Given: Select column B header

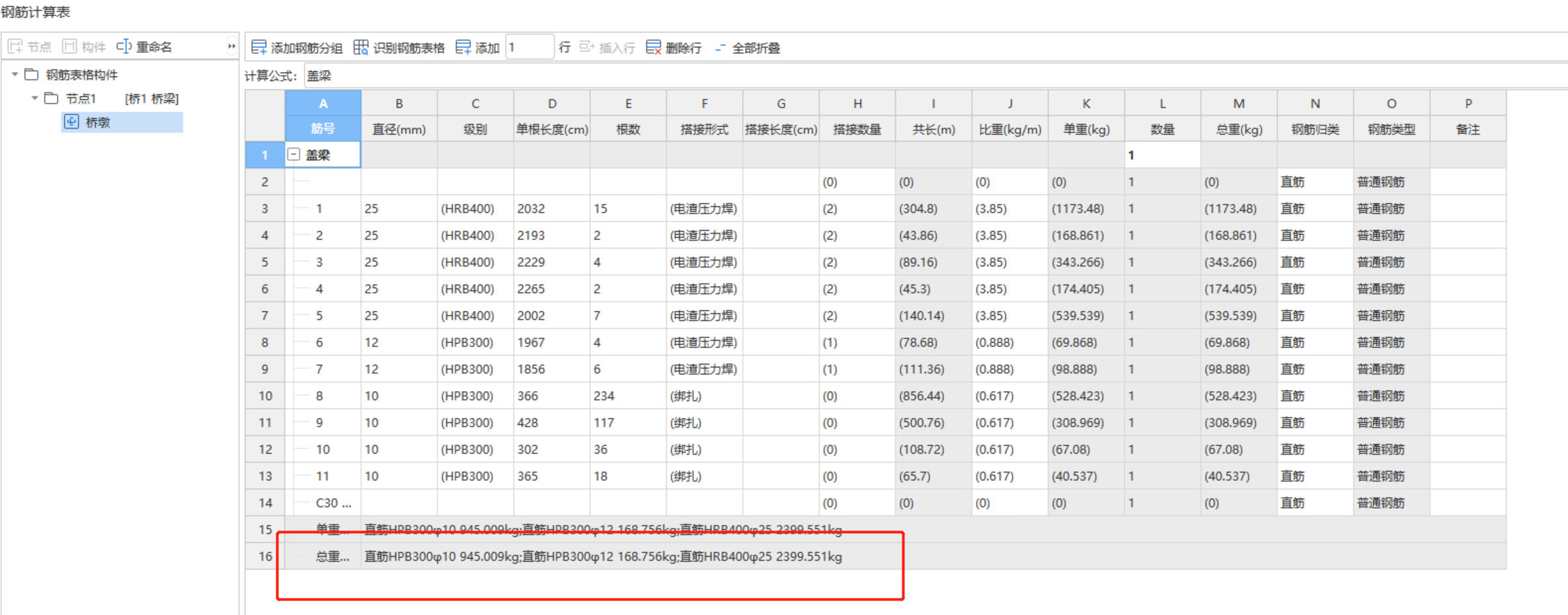Looking at the screenshot, I should pyautogui.click(x=399, y=103).
